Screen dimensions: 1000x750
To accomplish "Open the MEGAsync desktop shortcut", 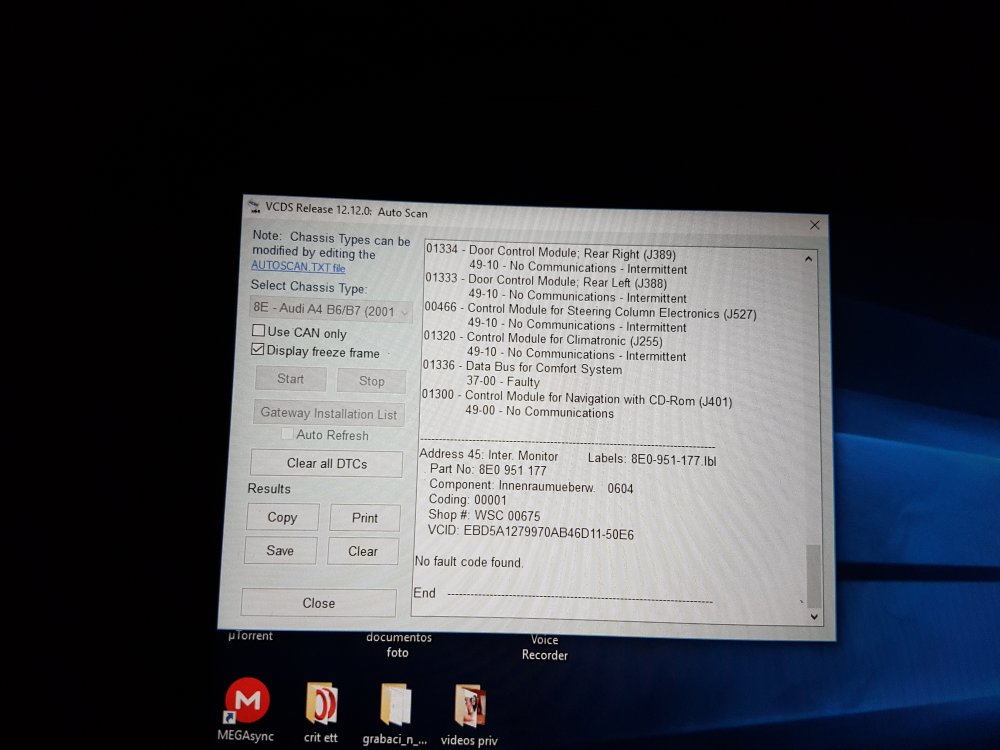I will pyautogui.click(x=246, y=701).
